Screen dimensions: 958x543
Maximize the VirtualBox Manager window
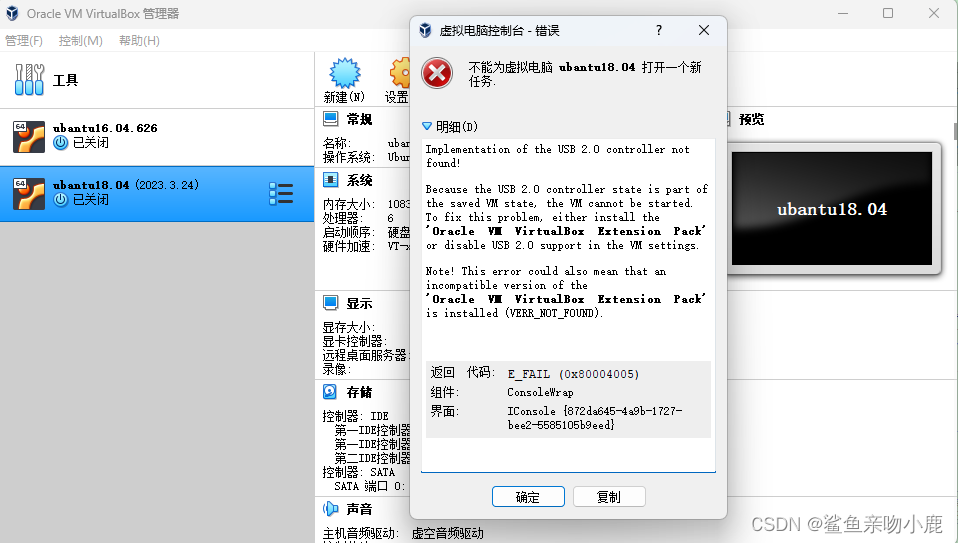point(888,13)
